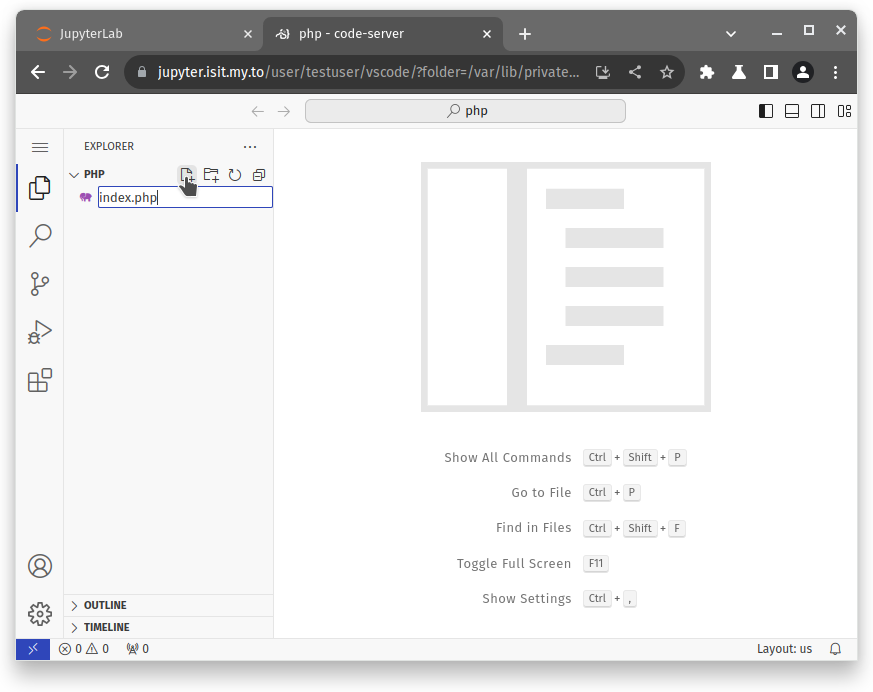Open Run and Debug view

(x=40, y=332)
